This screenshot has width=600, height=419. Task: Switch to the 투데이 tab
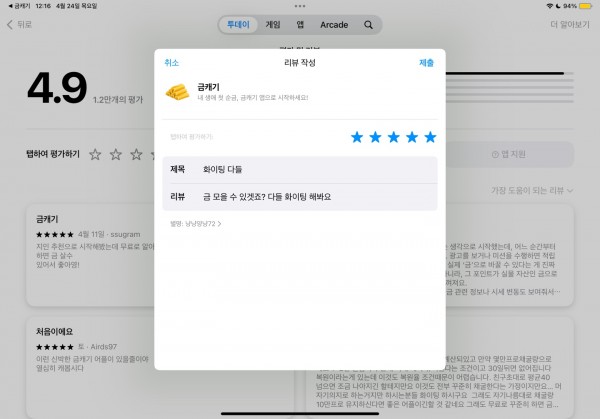pyautogui.click(x=238, y=25)
